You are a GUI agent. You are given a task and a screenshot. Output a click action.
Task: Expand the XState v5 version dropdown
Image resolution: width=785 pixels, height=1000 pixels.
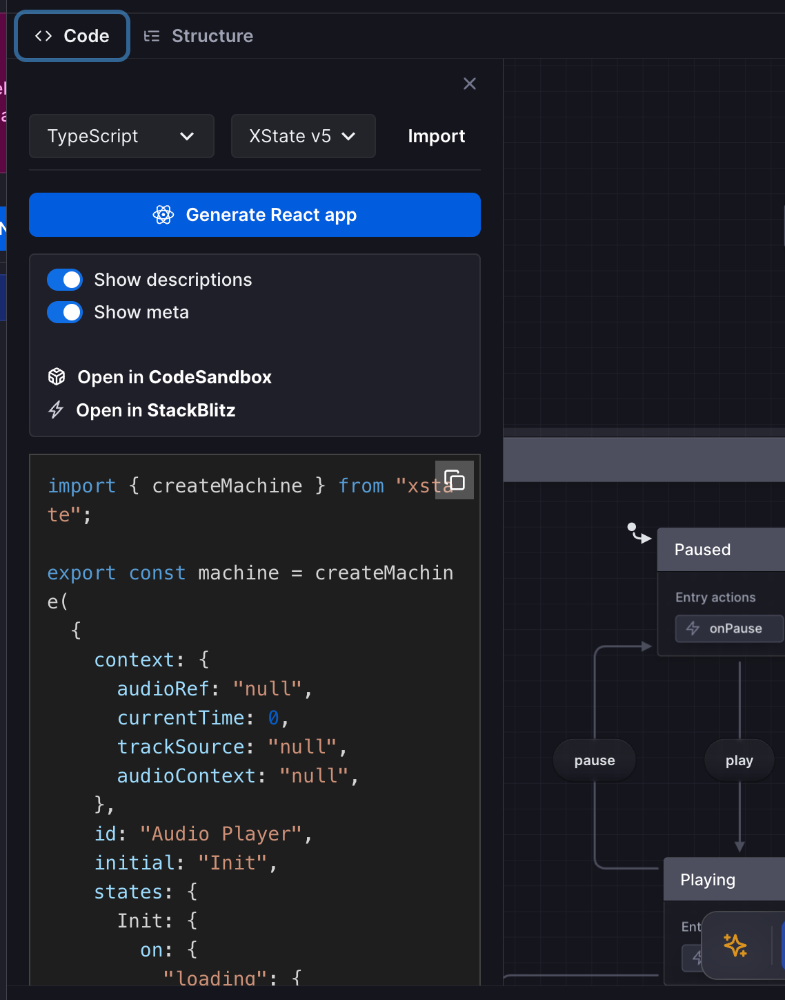(x=303, y=136)
